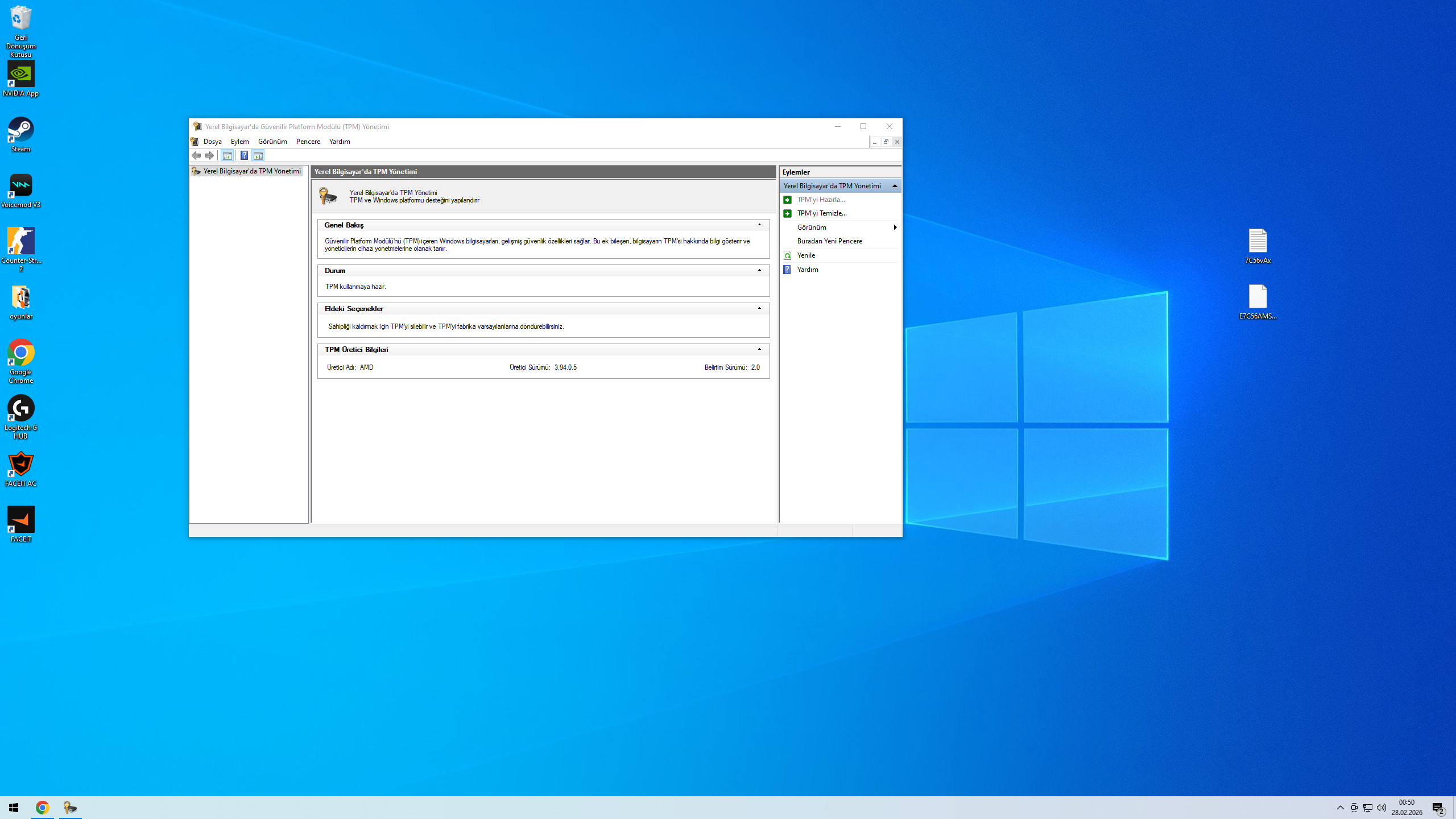Screen dimensions: 1456x819
Task: Click TPM'yi Hazırla action link
Action: pos(821,200)
